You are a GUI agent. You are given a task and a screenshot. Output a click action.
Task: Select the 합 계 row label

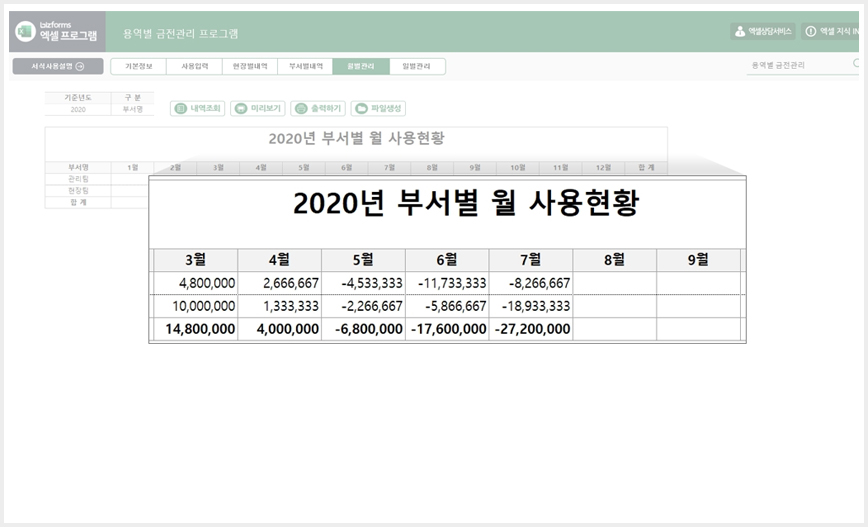tap(78, 202)
